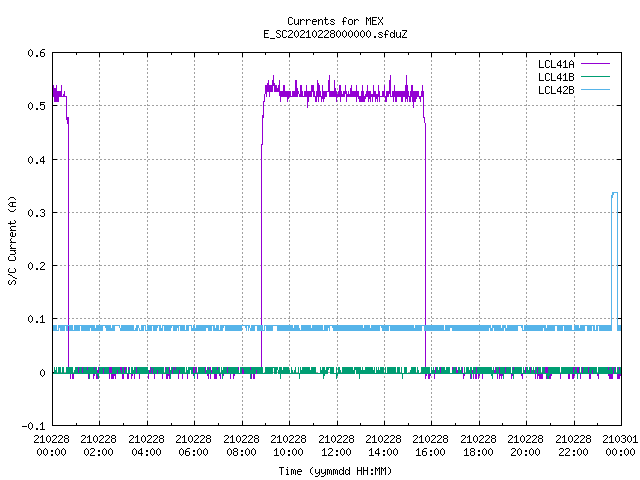Click the blue LCL42B legend line sample
This screenshot has width=640, height=480.
pos(595,89)
